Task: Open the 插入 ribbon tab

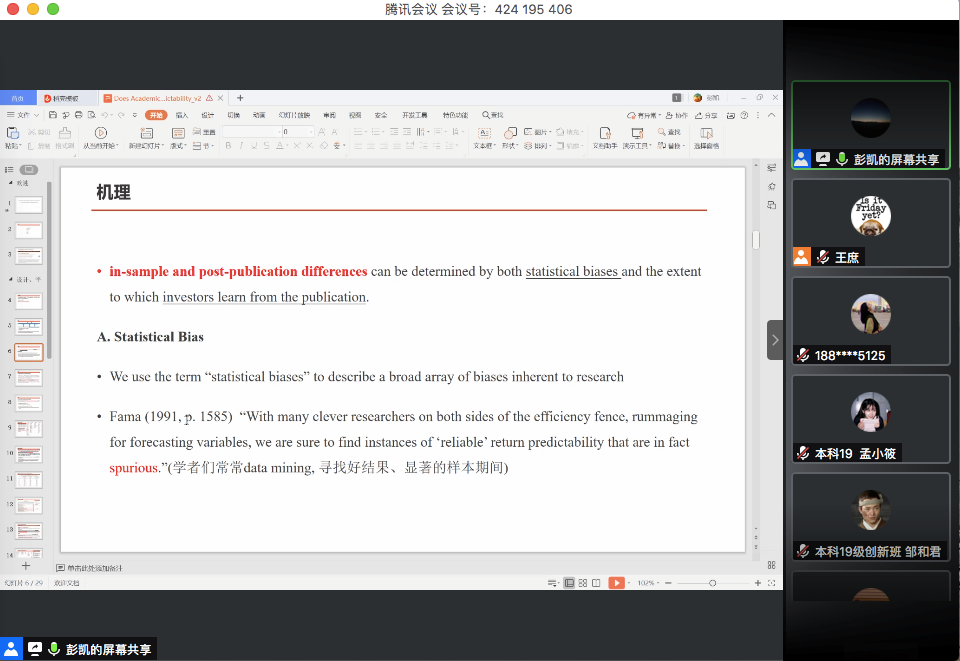Action: [x=181, y=115]
